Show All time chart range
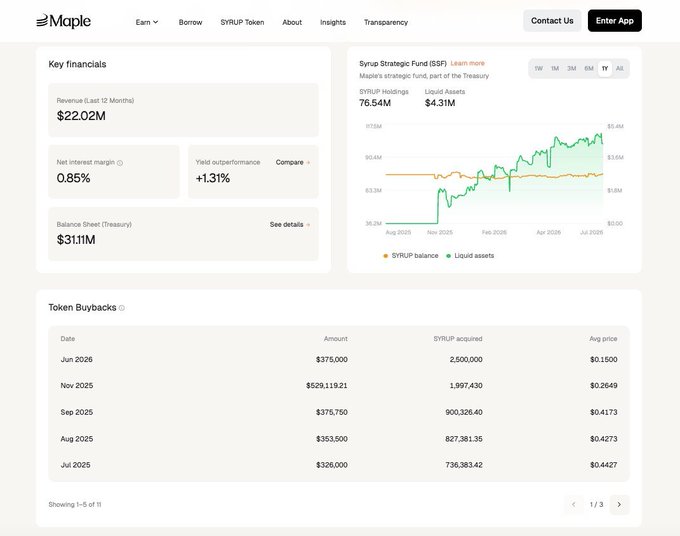This screenshot has height=536, width=680. tap(620, 69)
